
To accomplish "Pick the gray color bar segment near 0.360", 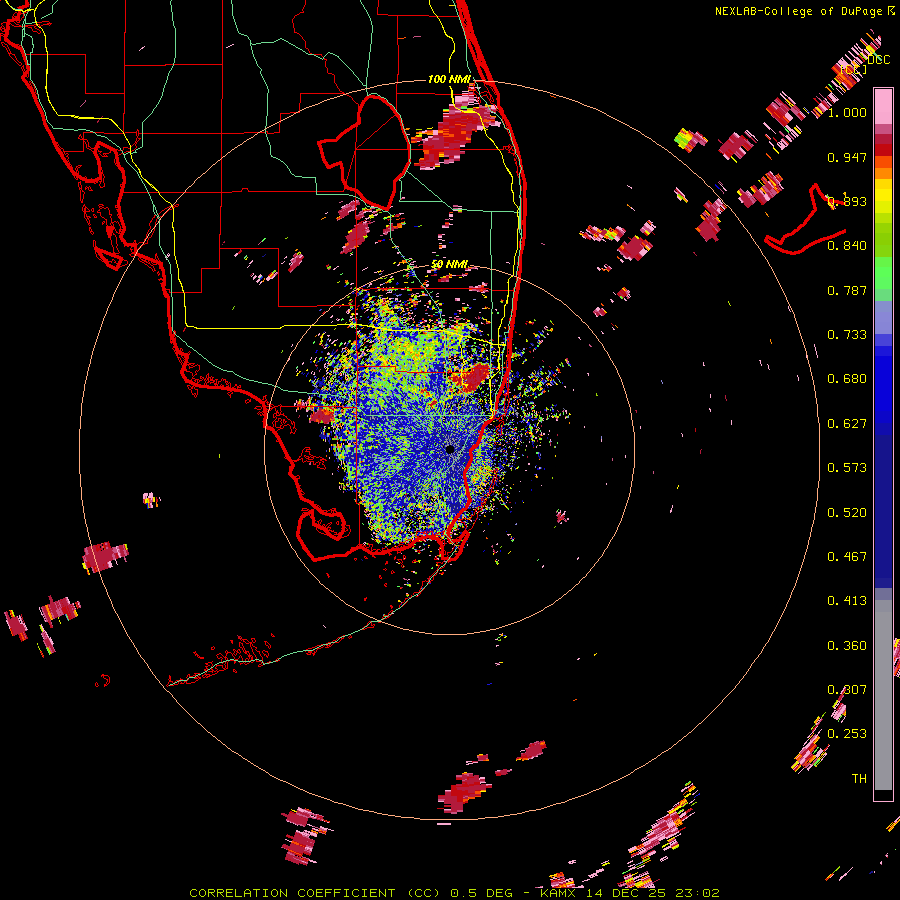I will pyautogui.click(x=883, y=695).
